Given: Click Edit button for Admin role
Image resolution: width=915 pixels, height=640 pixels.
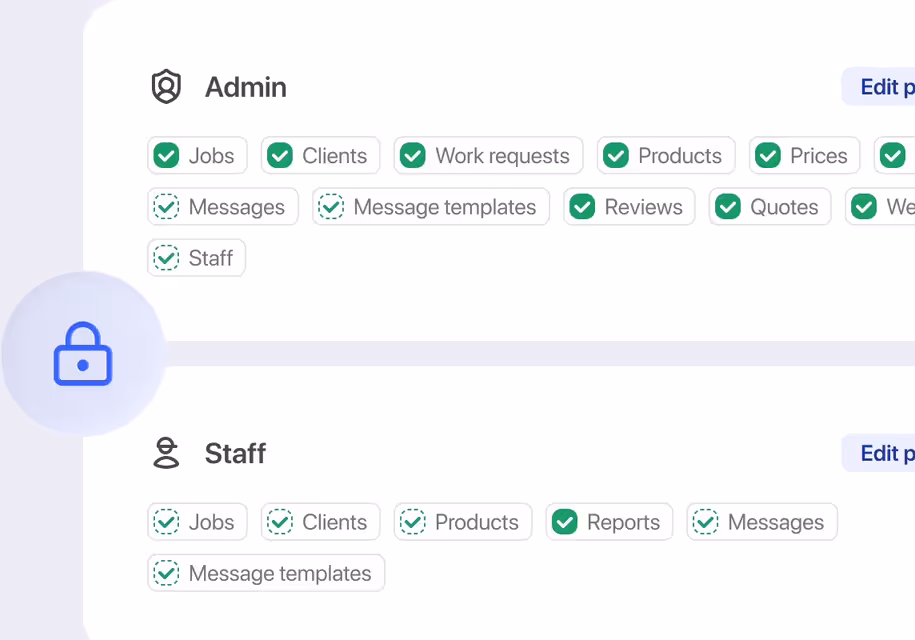Looking at the screenshot, I should point(878,87).
